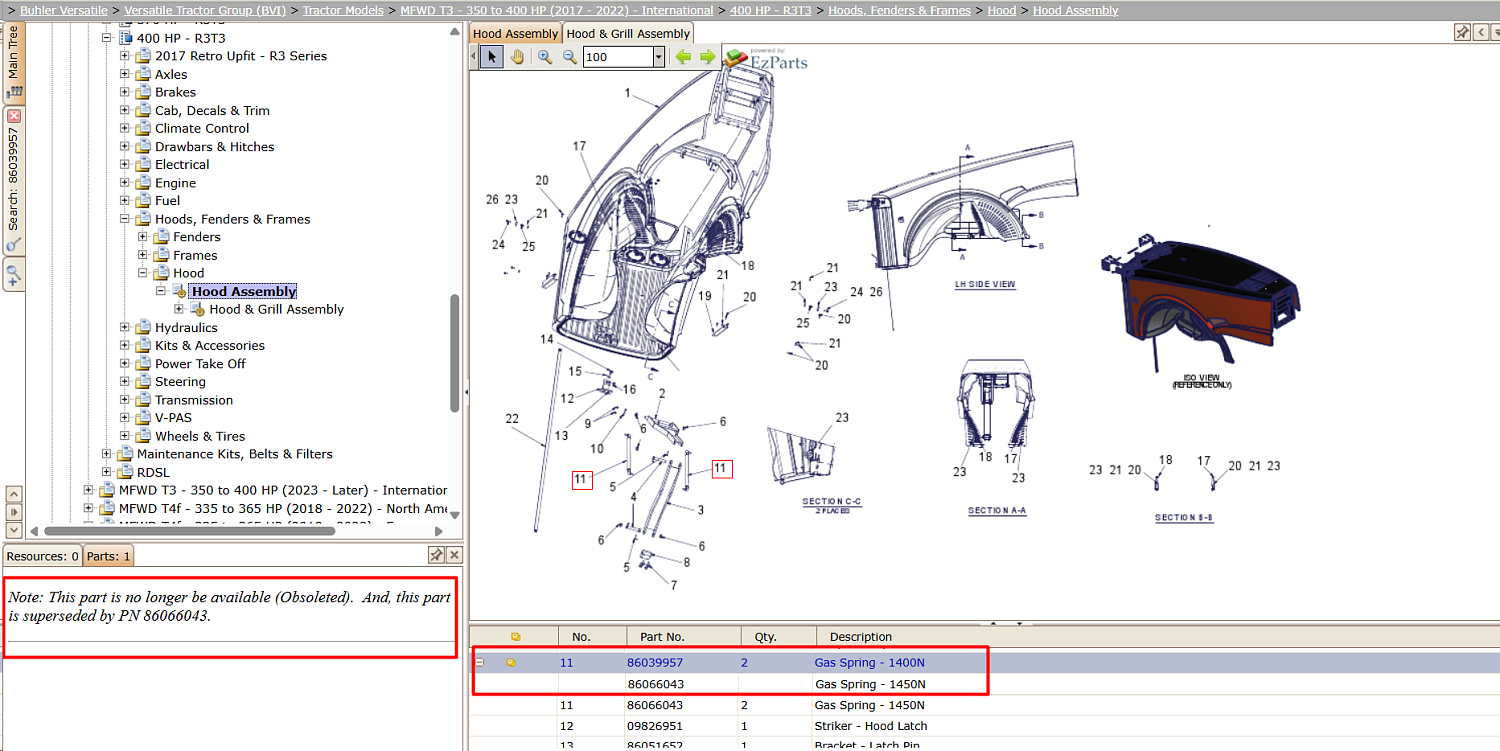The image size is (1500, 751).
Task: Zoom out of the hood diagram
Action: pyautogui.click(x=570, y=57)
